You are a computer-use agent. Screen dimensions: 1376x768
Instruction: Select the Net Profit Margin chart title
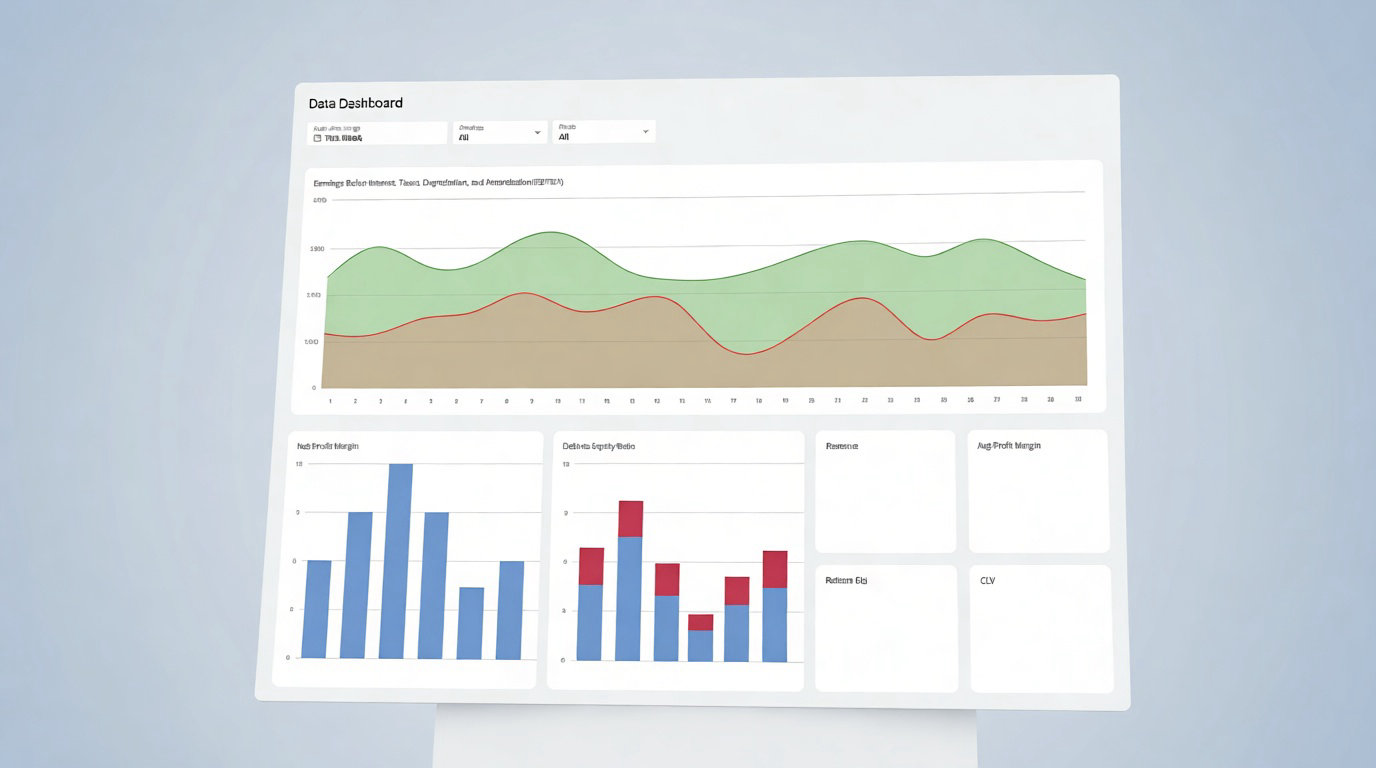(x=327, y=446)
